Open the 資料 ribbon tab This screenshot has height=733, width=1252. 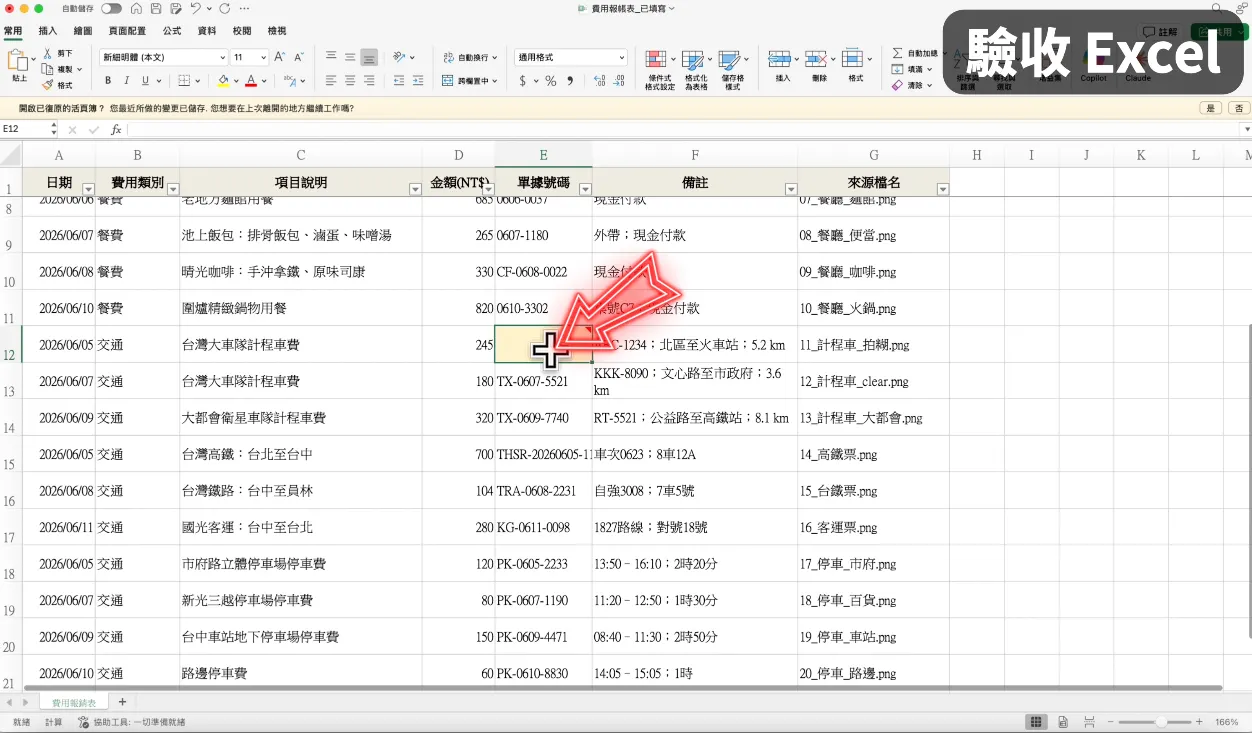207,31
